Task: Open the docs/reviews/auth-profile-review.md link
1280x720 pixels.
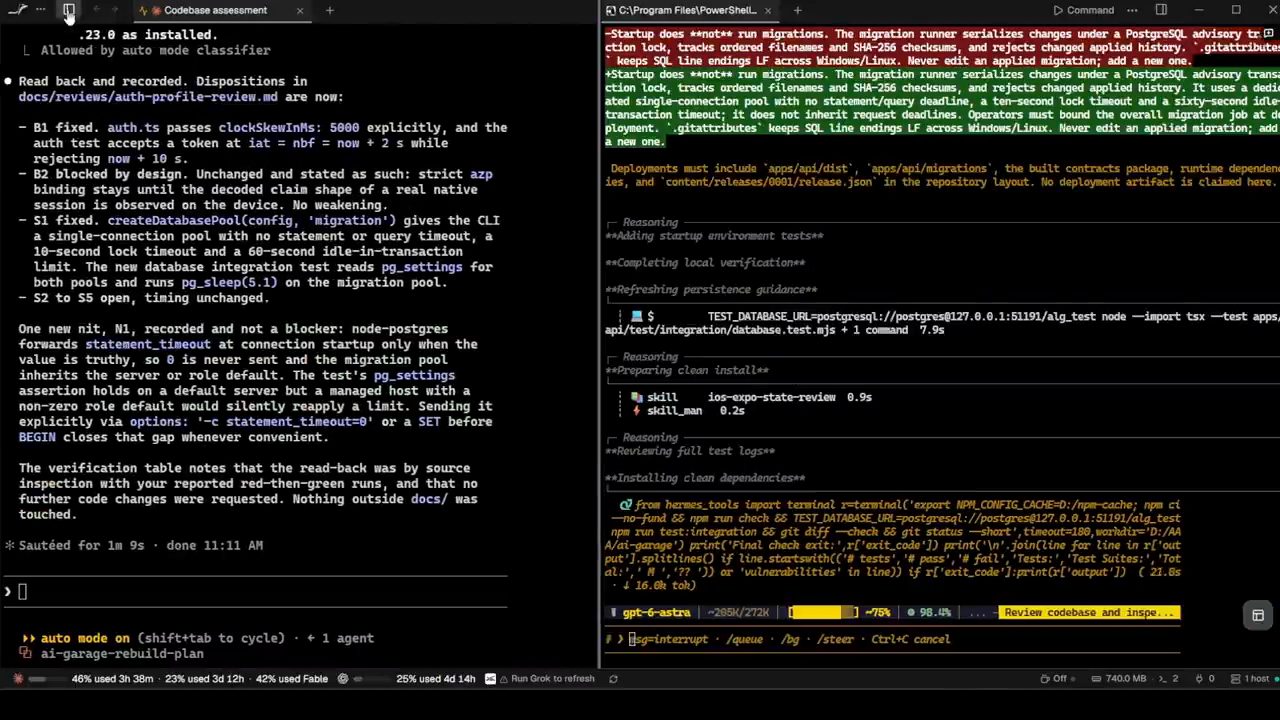Action: coord(148,97)
